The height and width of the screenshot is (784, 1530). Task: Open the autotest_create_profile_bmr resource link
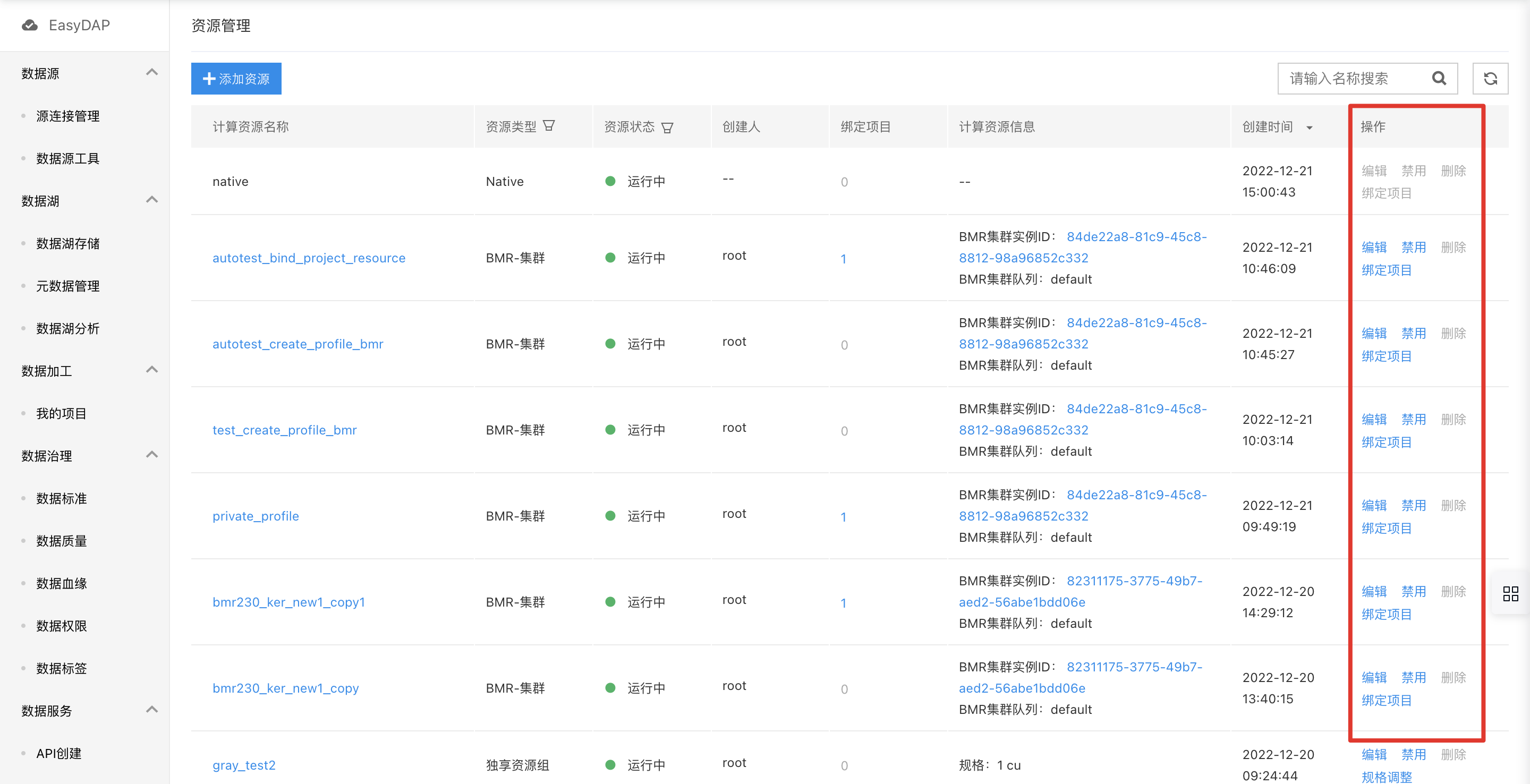tap(297, 344)
